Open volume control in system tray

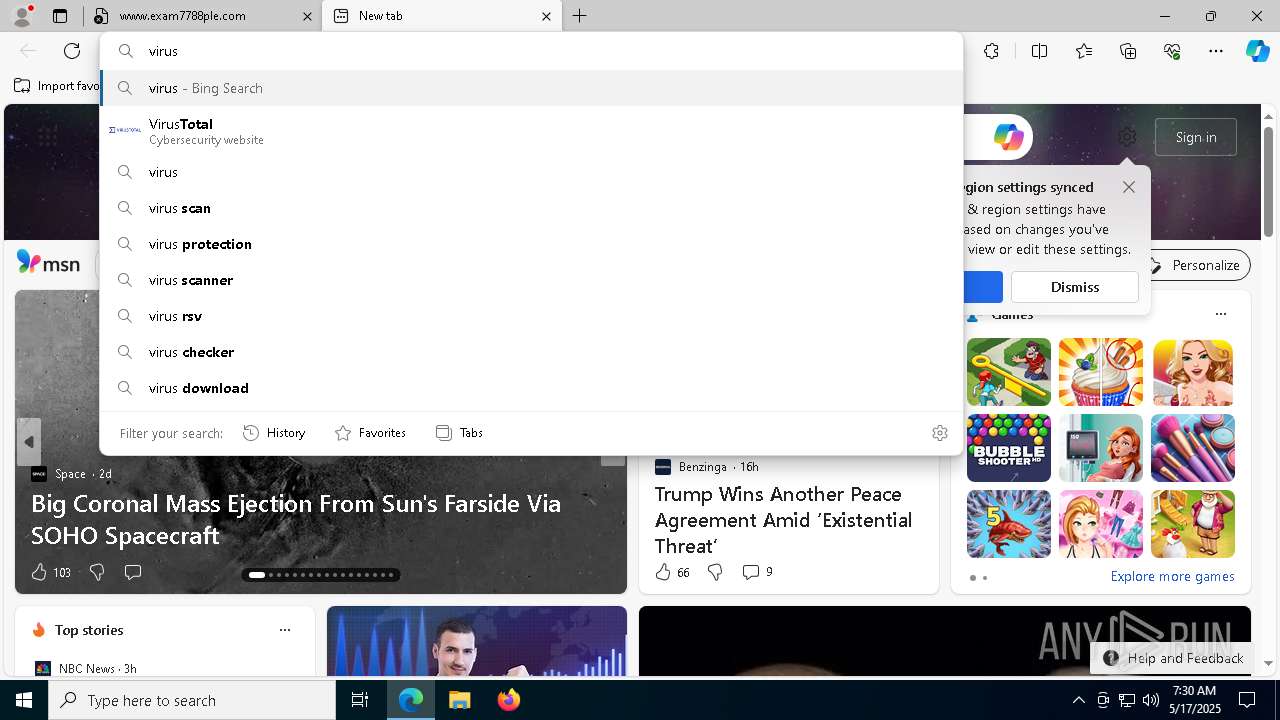coord(1151,700)
